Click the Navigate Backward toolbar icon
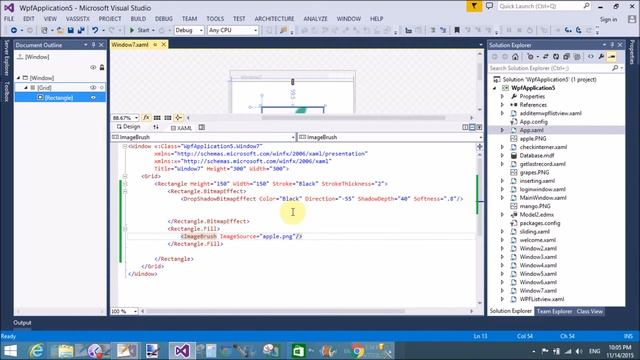 click(13, 30)
